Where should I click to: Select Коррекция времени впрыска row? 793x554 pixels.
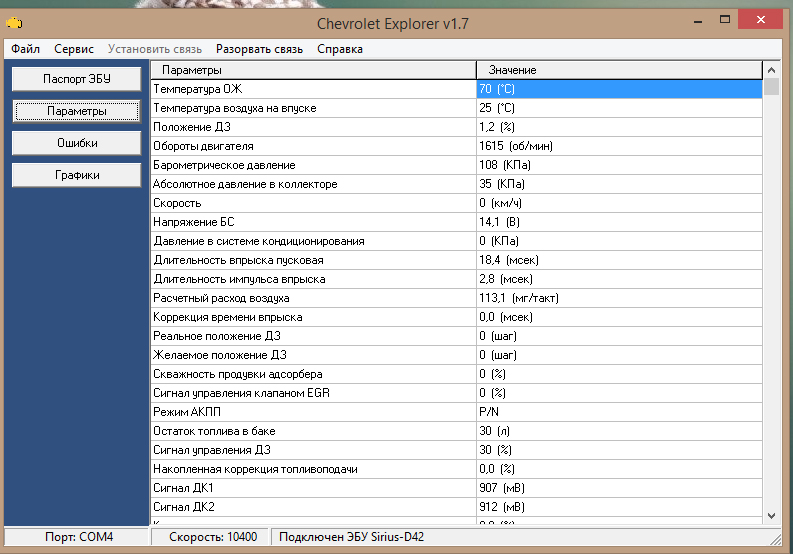pyautogui.click(x=457, y=317)
